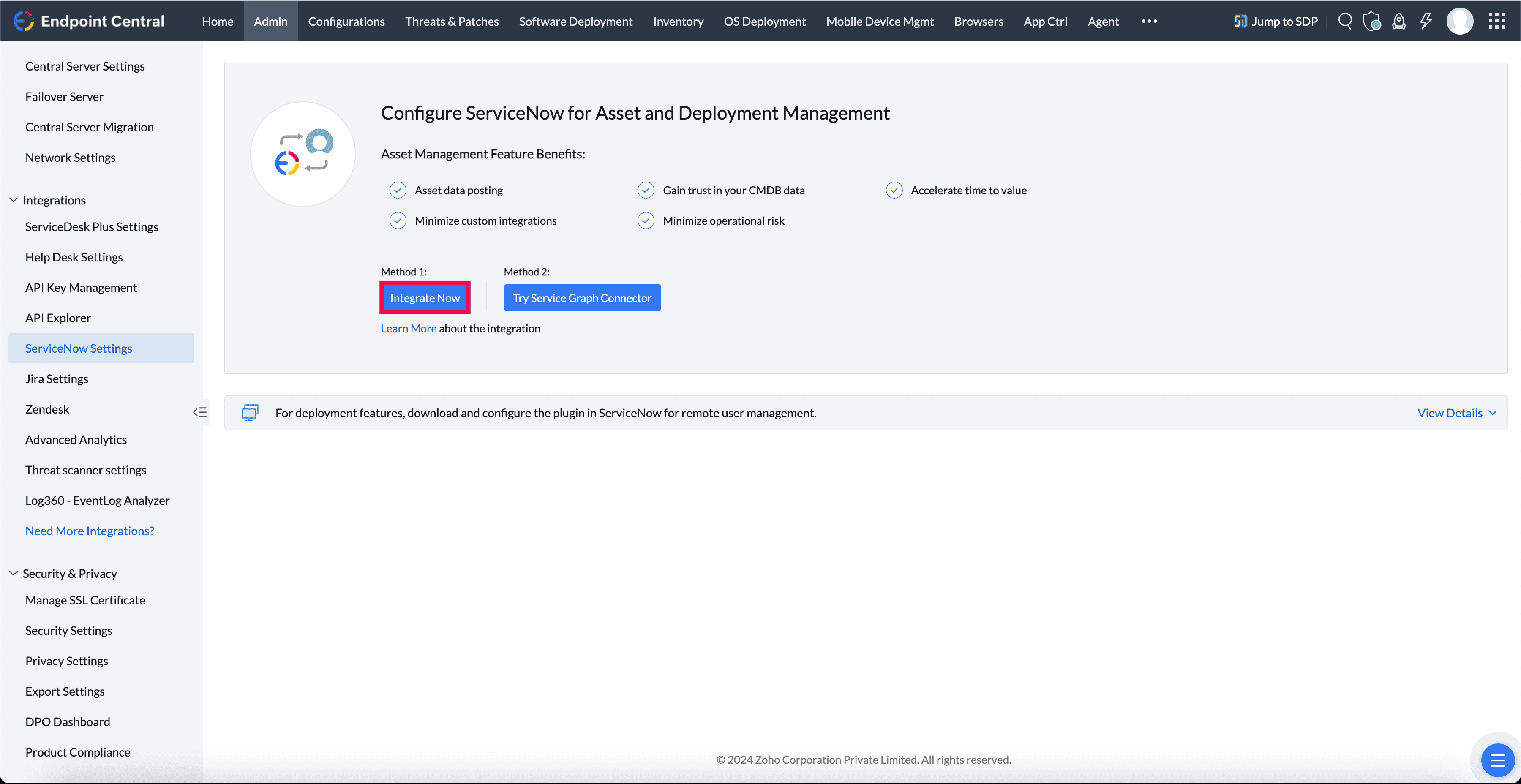Open the rocket What's New icon

(1399, 21)
